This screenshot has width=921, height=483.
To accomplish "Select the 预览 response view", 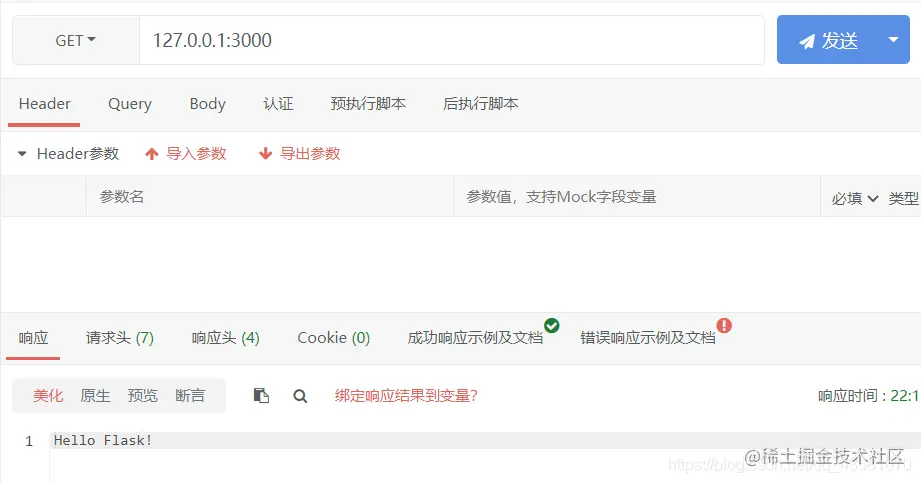I will click(x=143, y=395).
